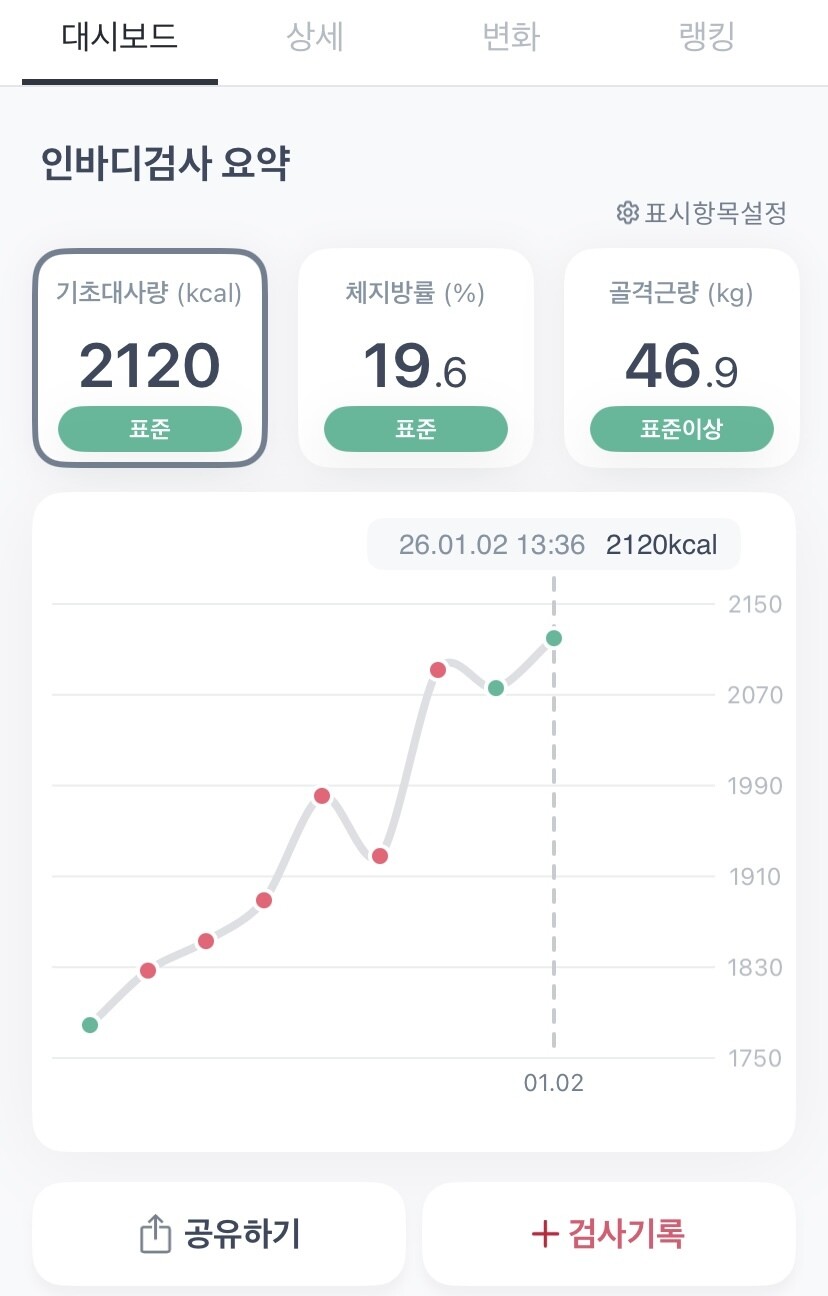The width and height of the screenshot is (828, 1296).
Task: Tap the last green point at 01.02
Action: pyautogui.click(x=554, y=638)
